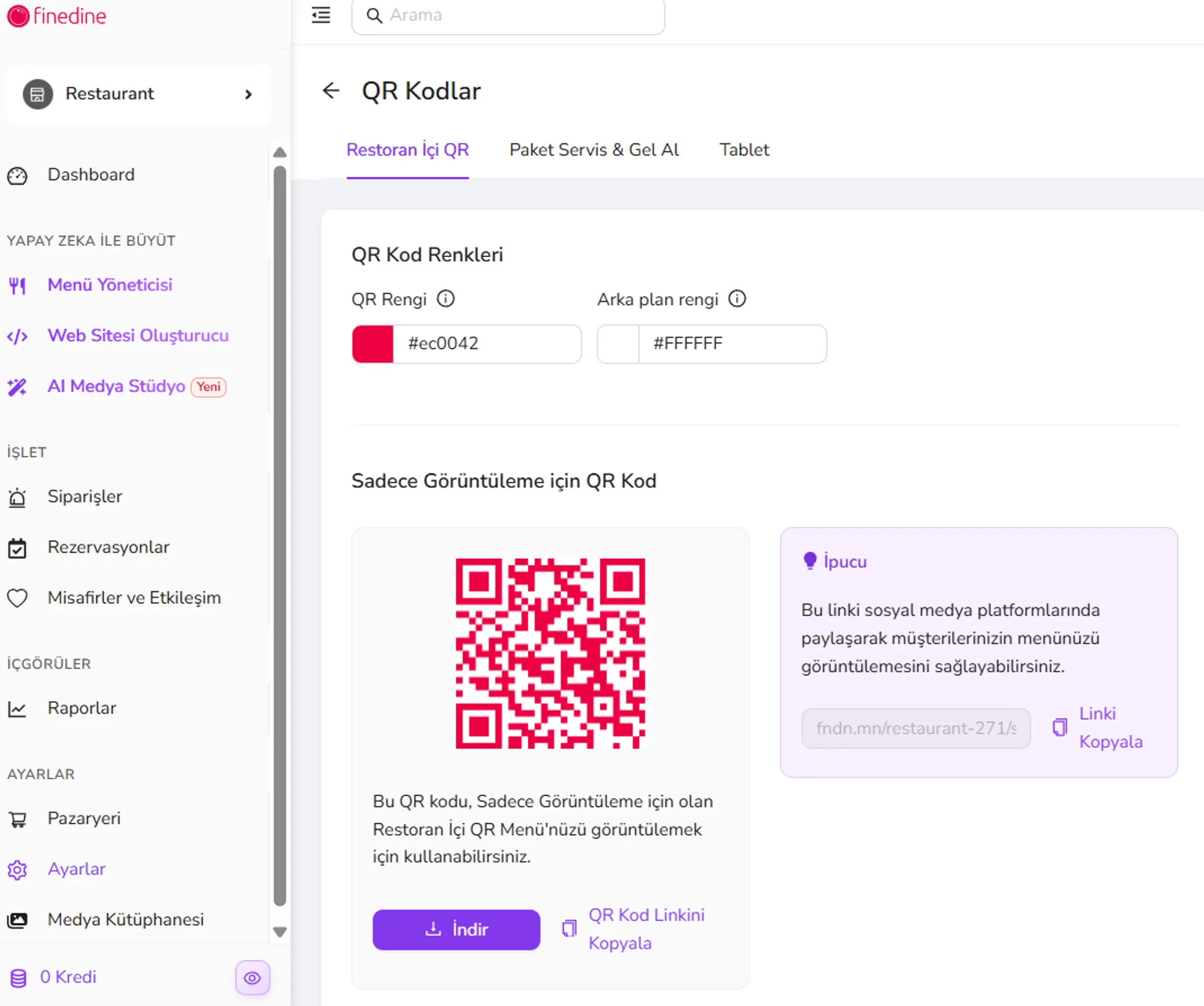Click the credits database icon
The width and height of the screenshot is (1204, 1006).
pyautogui.click(x=19, y=978)
